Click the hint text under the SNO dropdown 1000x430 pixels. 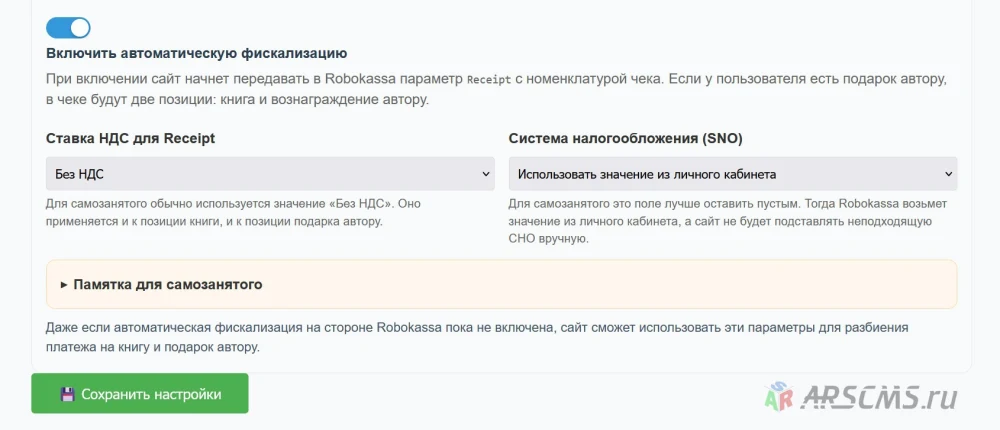(728, 222)
